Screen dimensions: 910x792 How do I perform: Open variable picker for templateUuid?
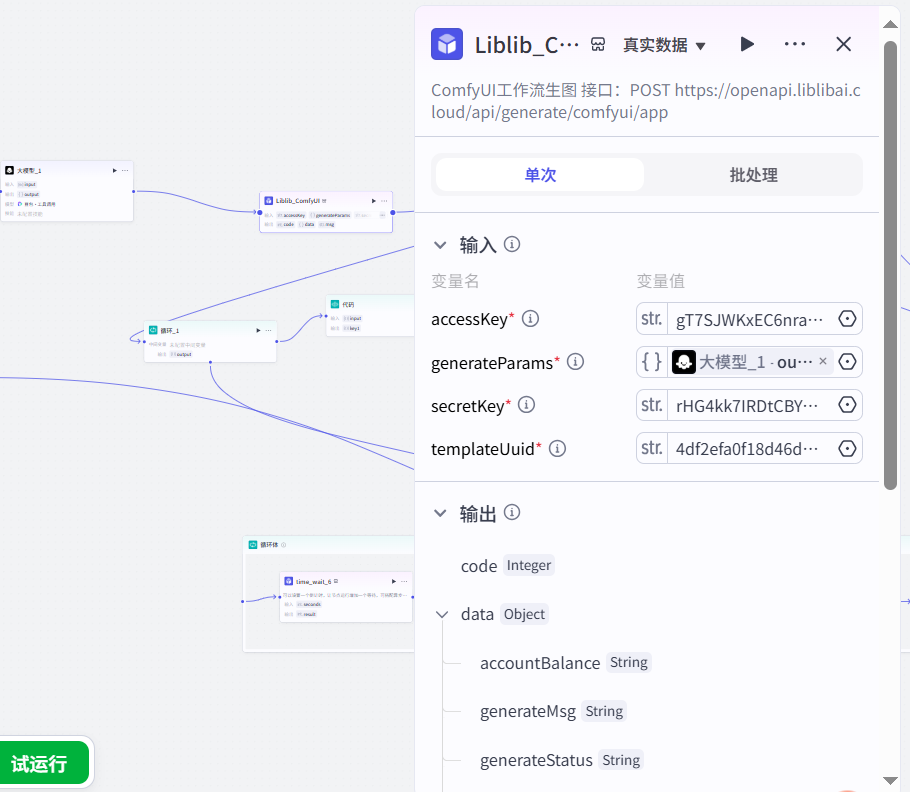[847, 449]
